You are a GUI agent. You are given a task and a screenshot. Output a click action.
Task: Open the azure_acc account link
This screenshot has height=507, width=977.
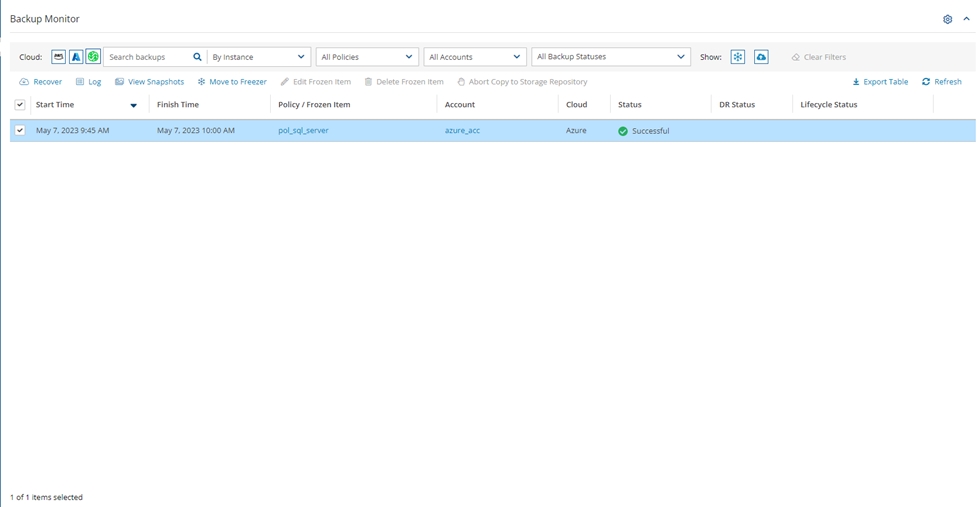coord(462,131)
